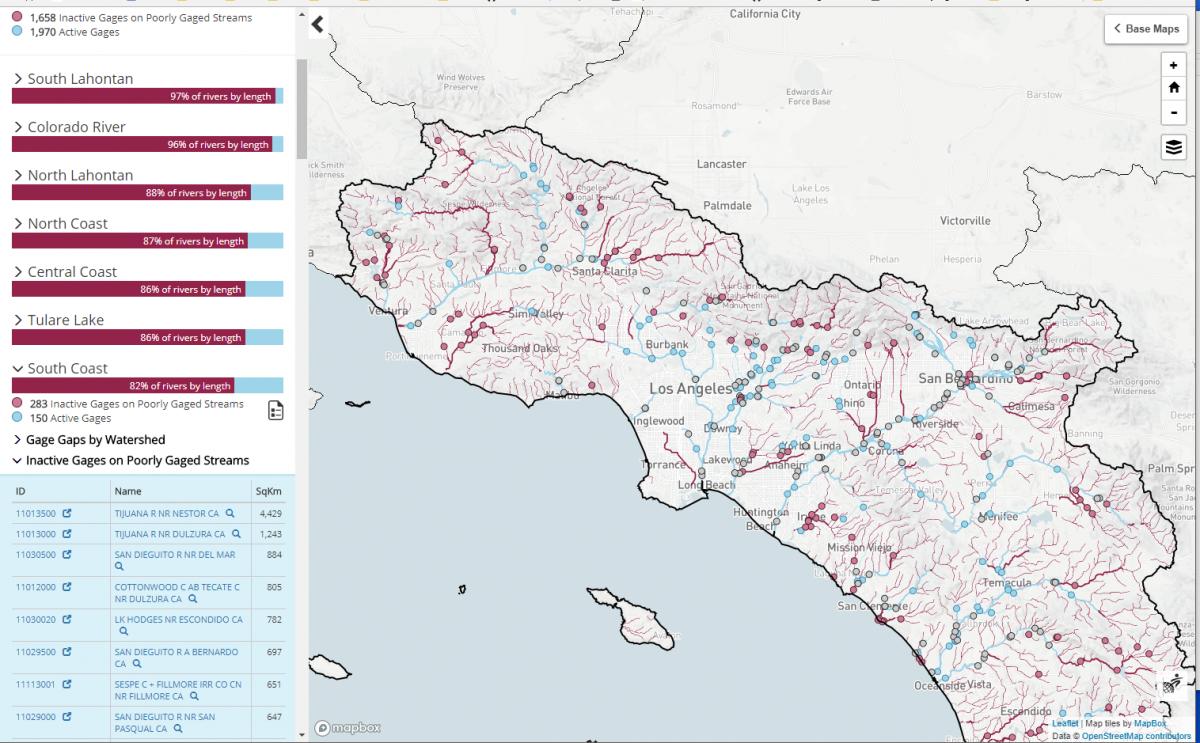Open the MapBox attribution link
Screen dimensions: 1200x743
coord(1150,723)
